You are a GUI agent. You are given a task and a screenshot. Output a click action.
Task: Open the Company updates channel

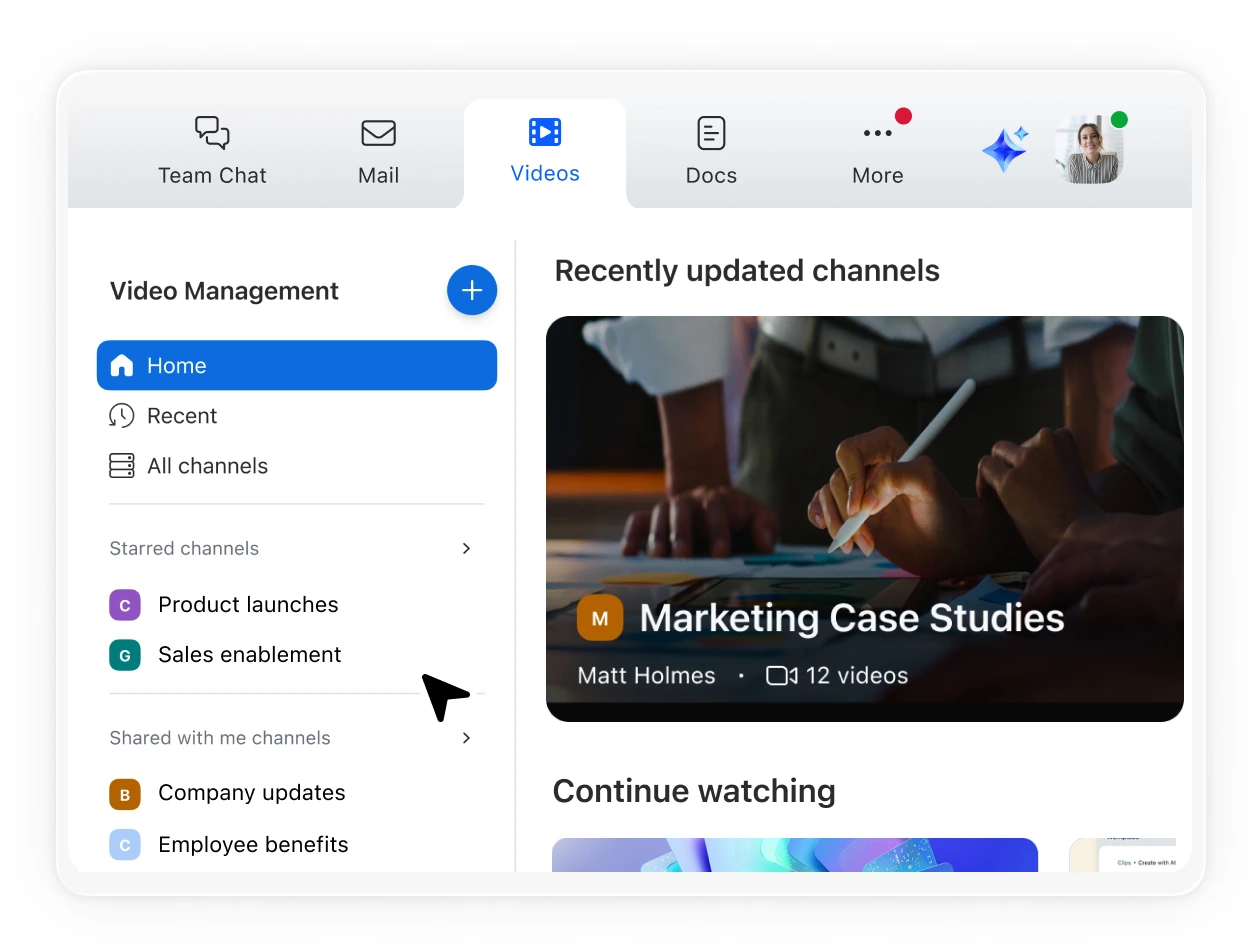[251, 793]
